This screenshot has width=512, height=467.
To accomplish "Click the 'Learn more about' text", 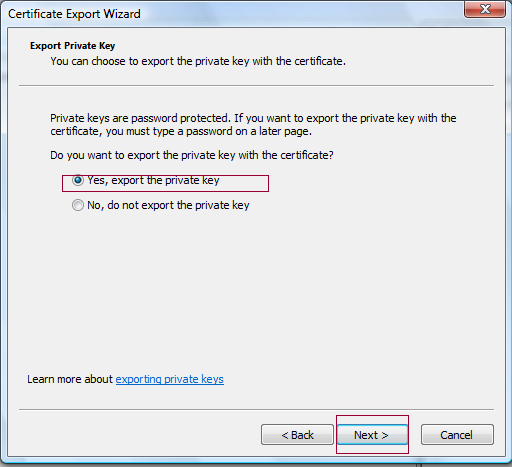I will (70, 379).
